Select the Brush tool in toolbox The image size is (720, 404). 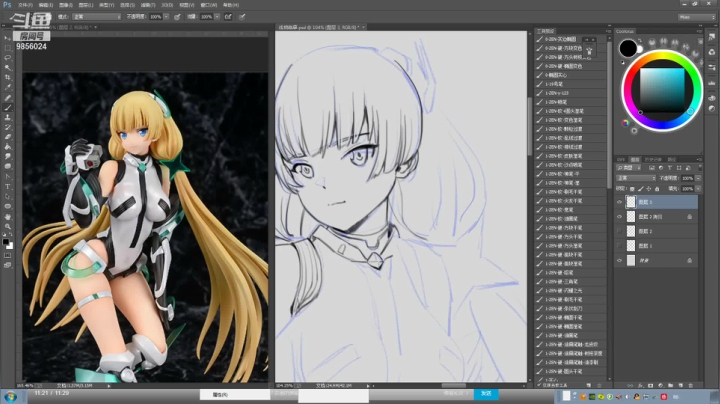pos(7,107)
